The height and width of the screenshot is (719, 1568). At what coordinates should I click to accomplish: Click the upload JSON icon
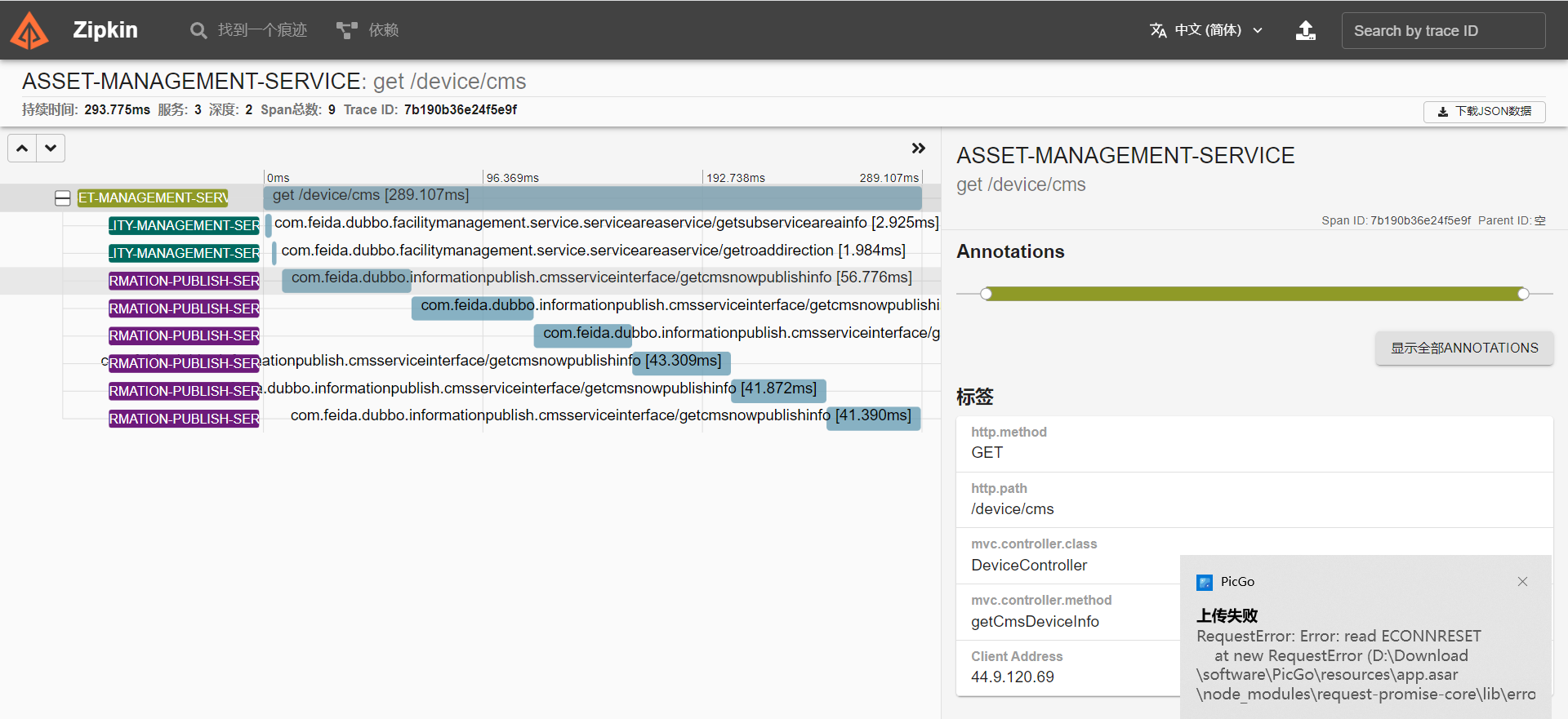[1306, 30]
